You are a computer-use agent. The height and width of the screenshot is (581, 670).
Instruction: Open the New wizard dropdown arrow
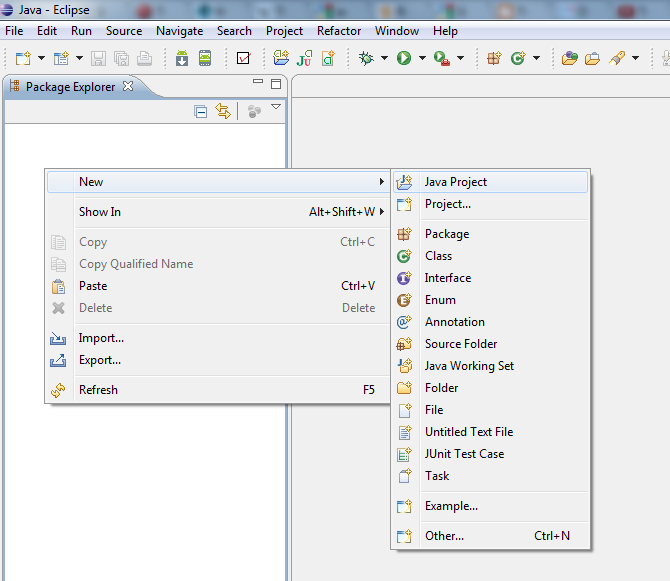click(x=41, y=58)
